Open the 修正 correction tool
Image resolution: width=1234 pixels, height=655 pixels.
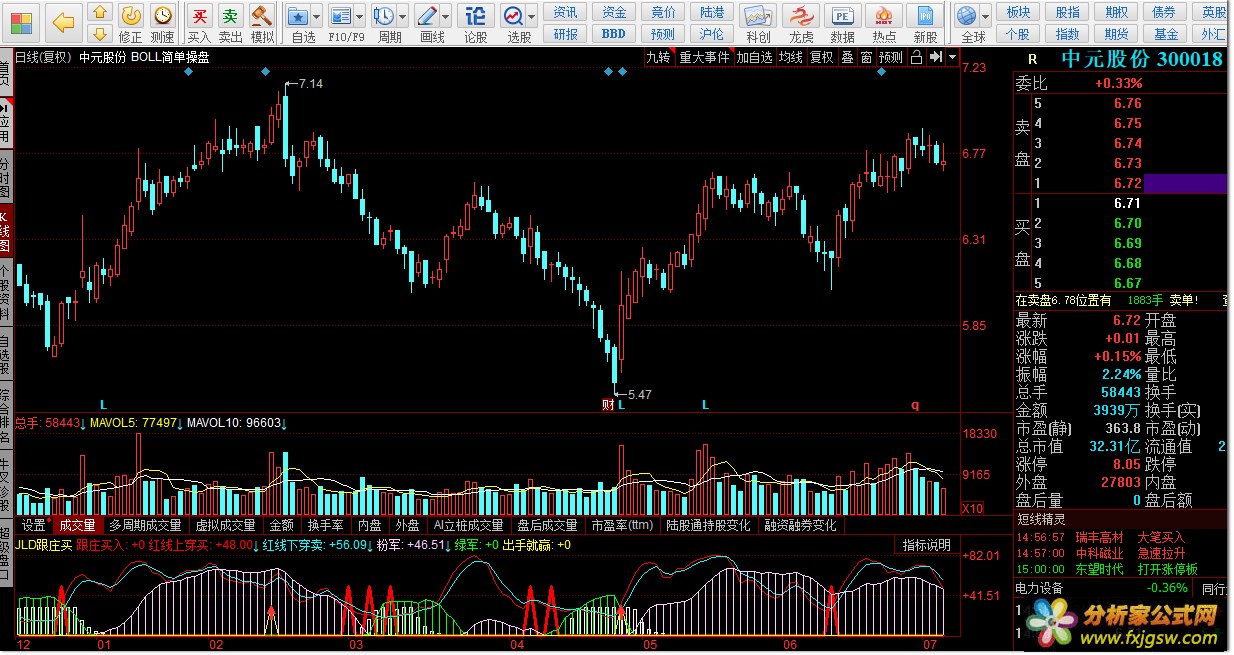pos(131,22)
